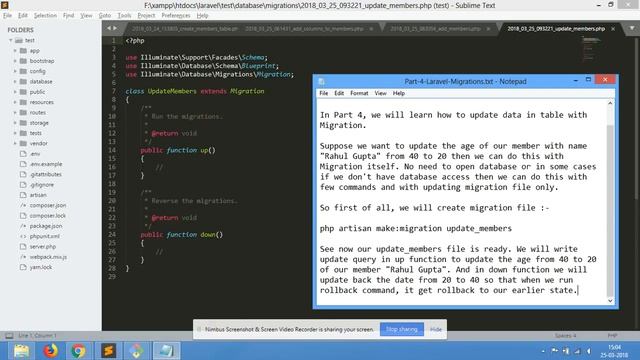Image resolution: width=640 pixels, height=360 pixels.
Task: Click the icon beside webpack.mix.js
Action: 23,257
